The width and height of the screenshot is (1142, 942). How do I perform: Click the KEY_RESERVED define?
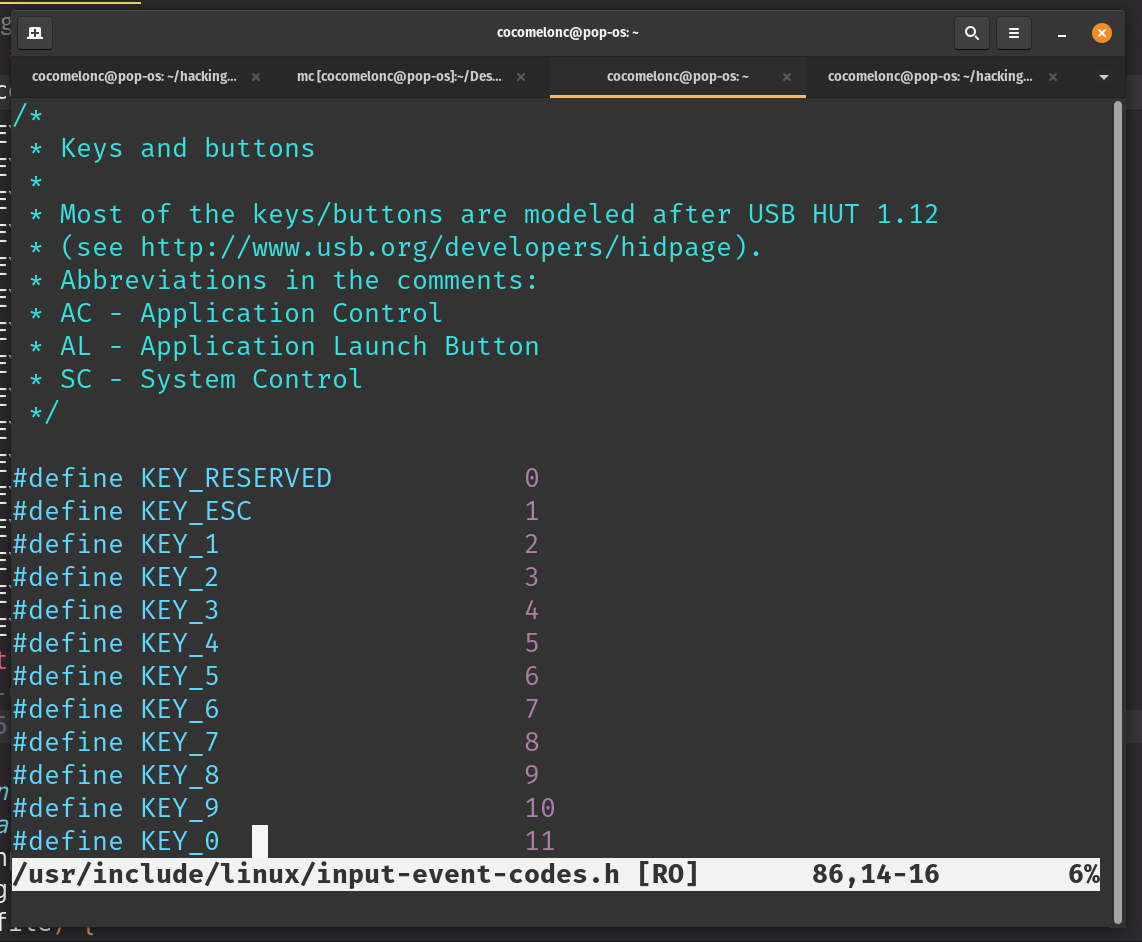pos(172,479)
